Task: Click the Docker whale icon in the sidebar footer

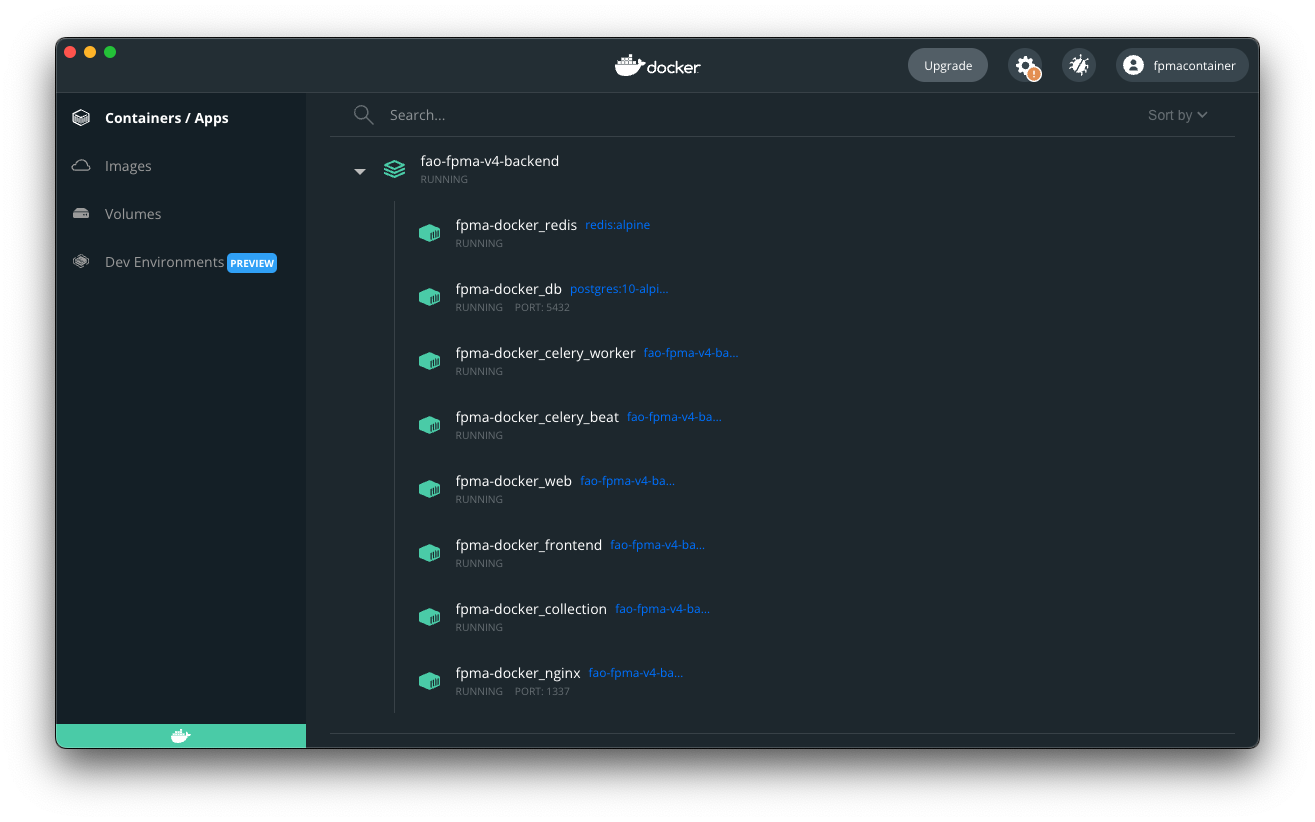Action: tap(181, 736)
